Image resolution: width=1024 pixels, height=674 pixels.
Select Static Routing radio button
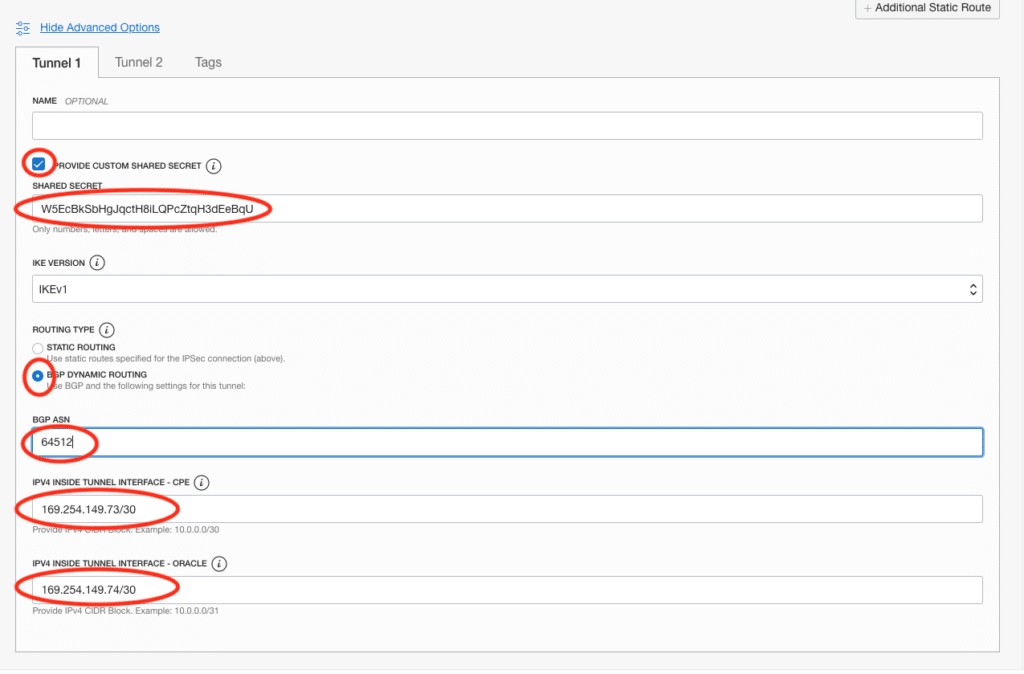pyautogui.click(x=38, y=348)
